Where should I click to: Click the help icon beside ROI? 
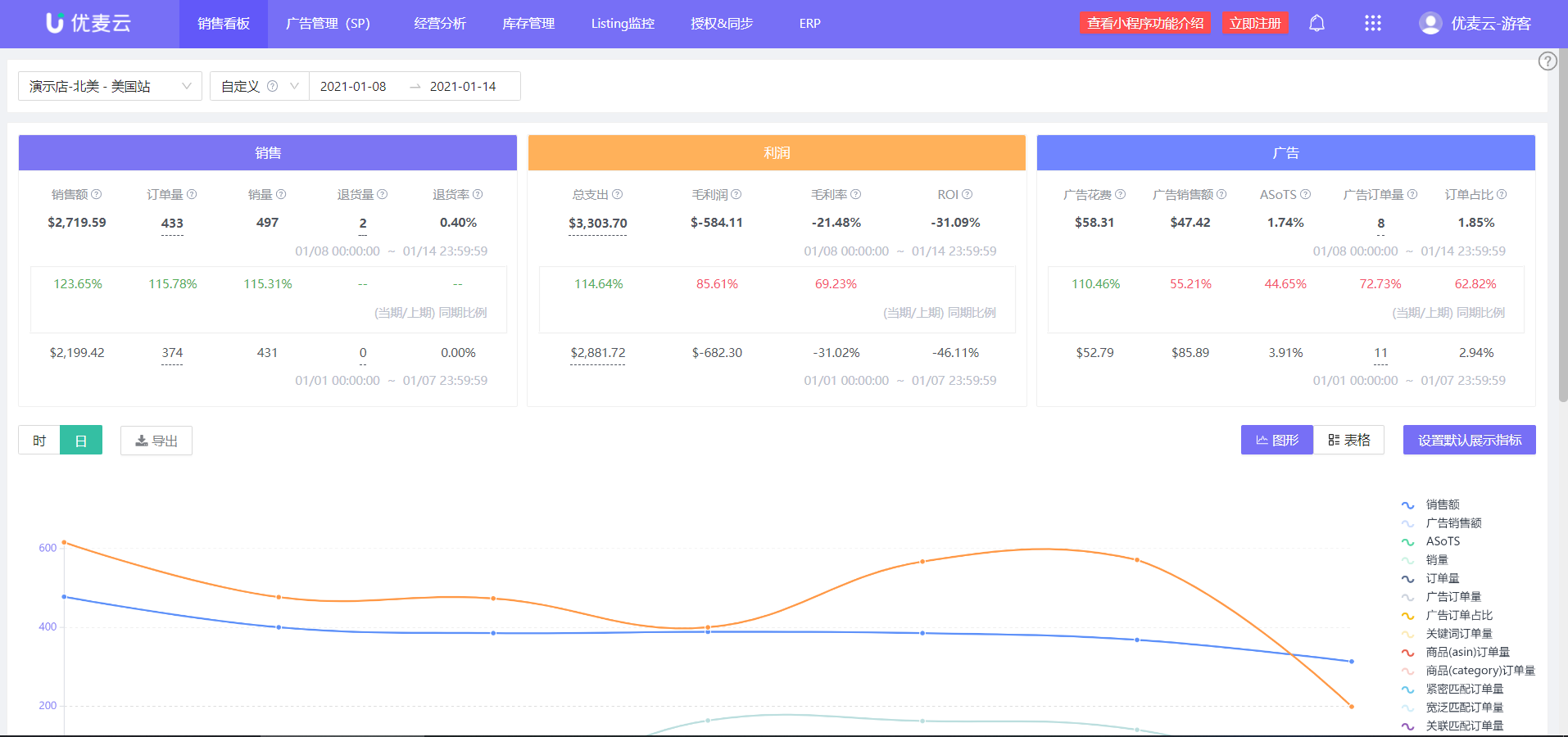967,194
